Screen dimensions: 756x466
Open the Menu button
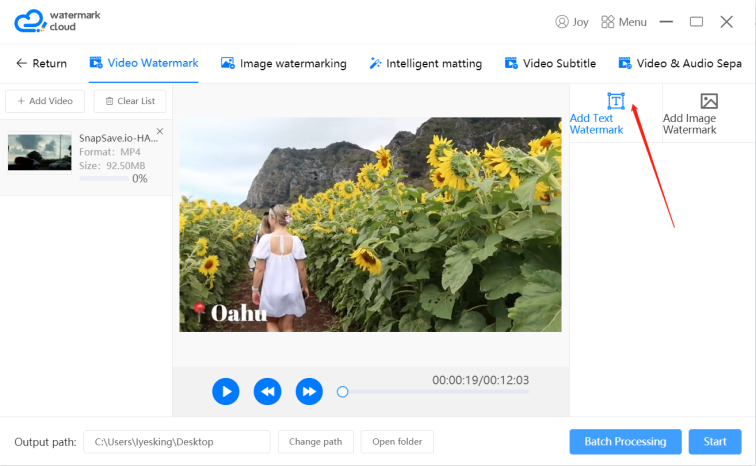pyautogui.click(x=624, y=22)
